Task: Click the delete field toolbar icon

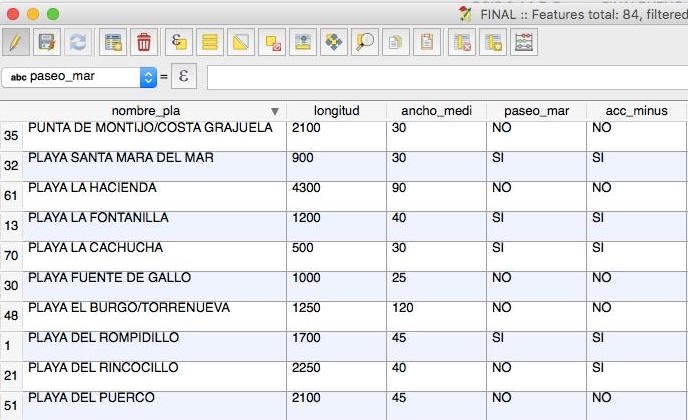Action: pos(461,42)
